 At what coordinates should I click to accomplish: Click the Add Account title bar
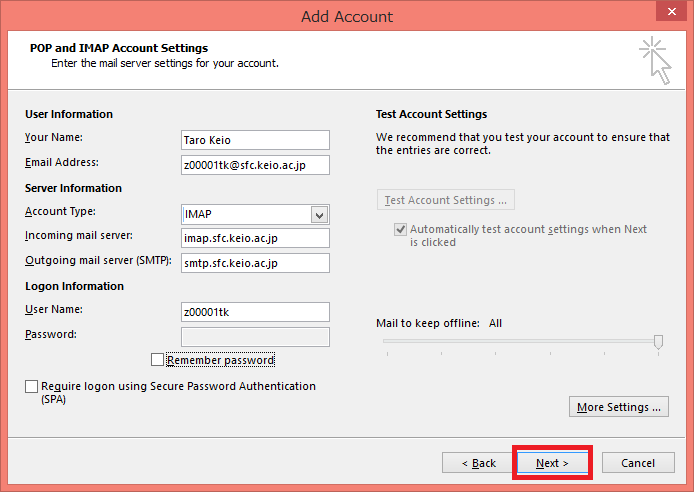tap(347, 16)
